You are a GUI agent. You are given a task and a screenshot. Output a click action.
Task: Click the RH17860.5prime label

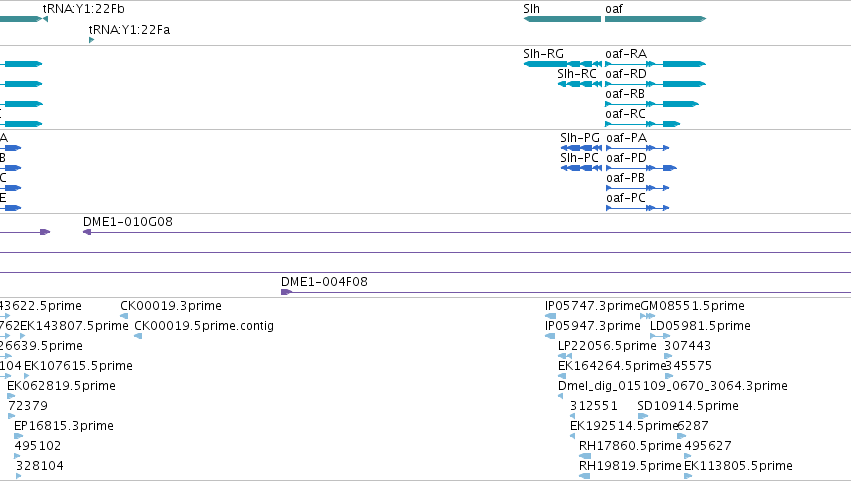tap(630, 446)
